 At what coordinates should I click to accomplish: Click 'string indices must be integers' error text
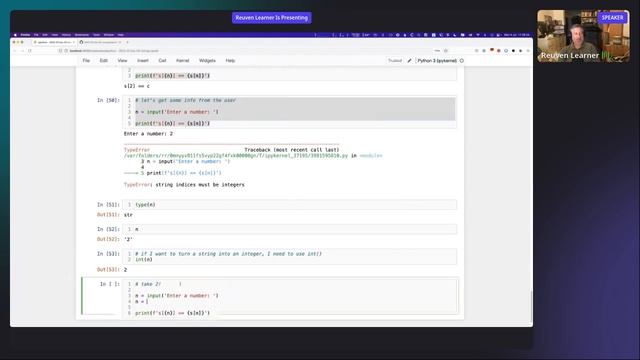[200, 185]
